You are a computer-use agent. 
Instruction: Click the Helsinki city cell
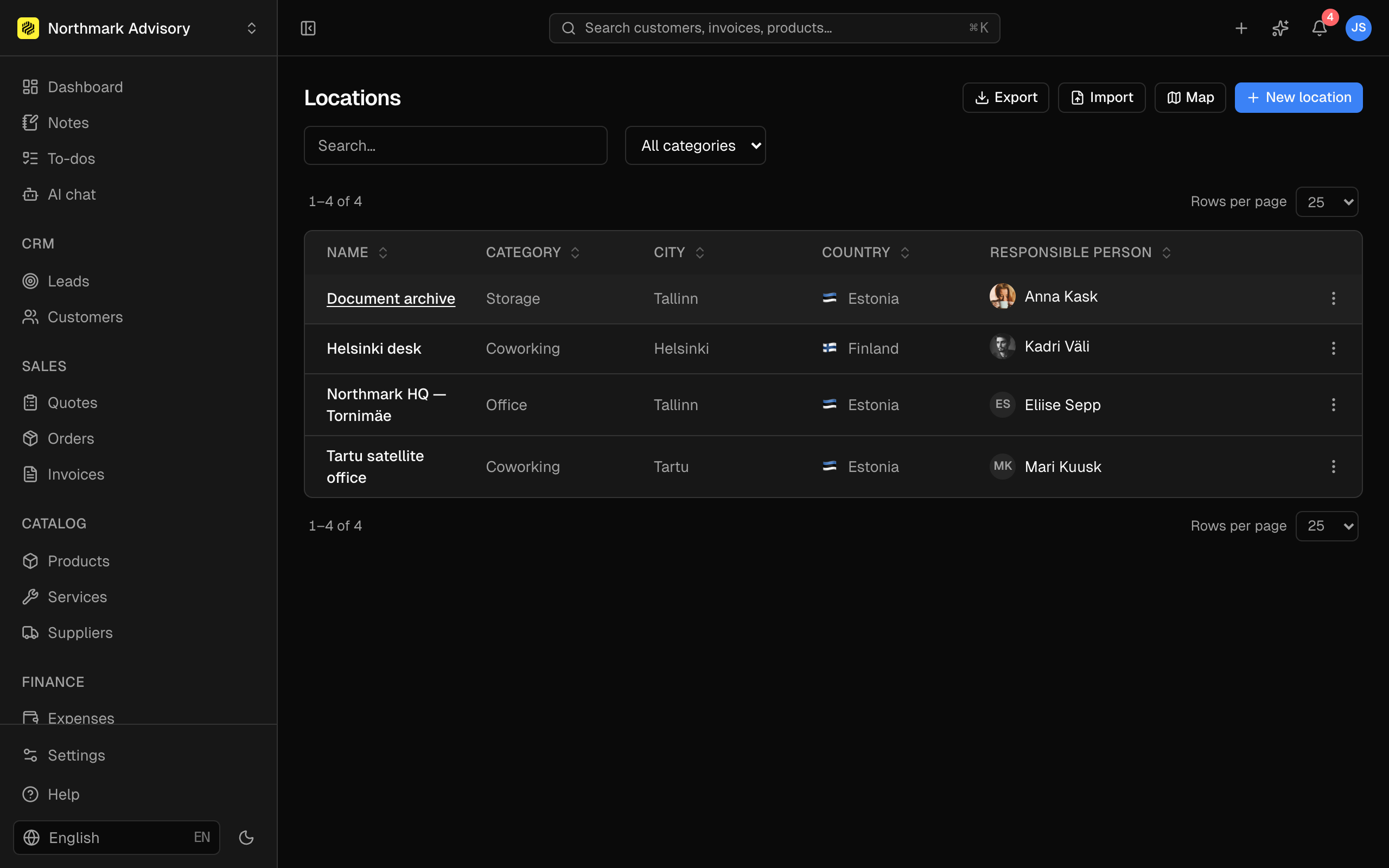[x=681, y=348]
